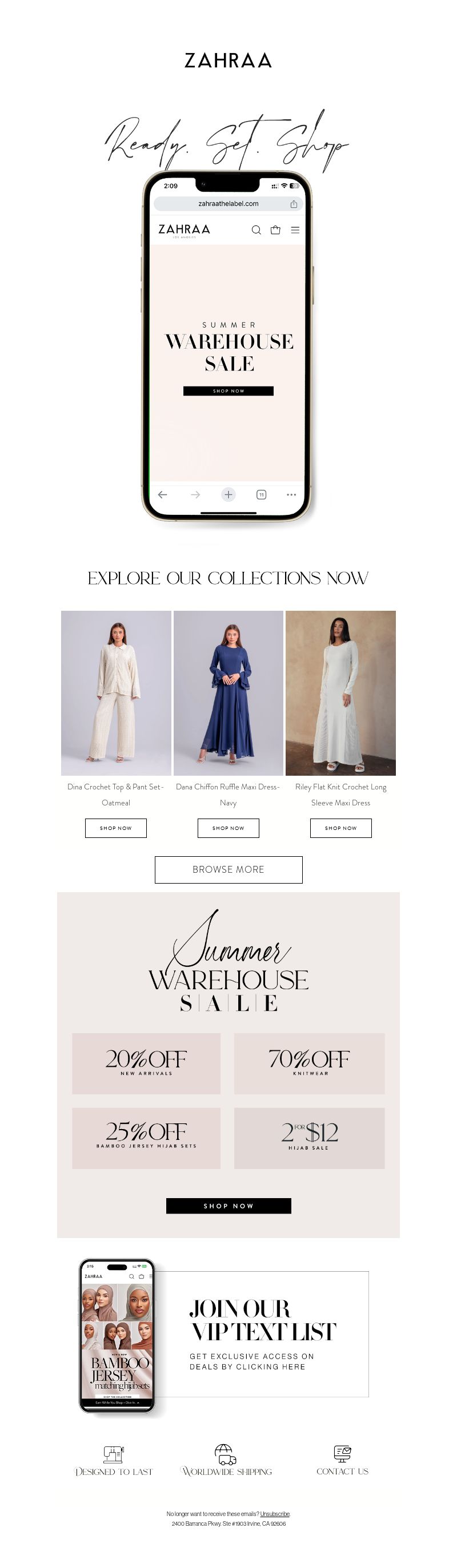This screenshot has height=1568, width=457.
Task: Click the Browse More button
Action: [228, 869]
